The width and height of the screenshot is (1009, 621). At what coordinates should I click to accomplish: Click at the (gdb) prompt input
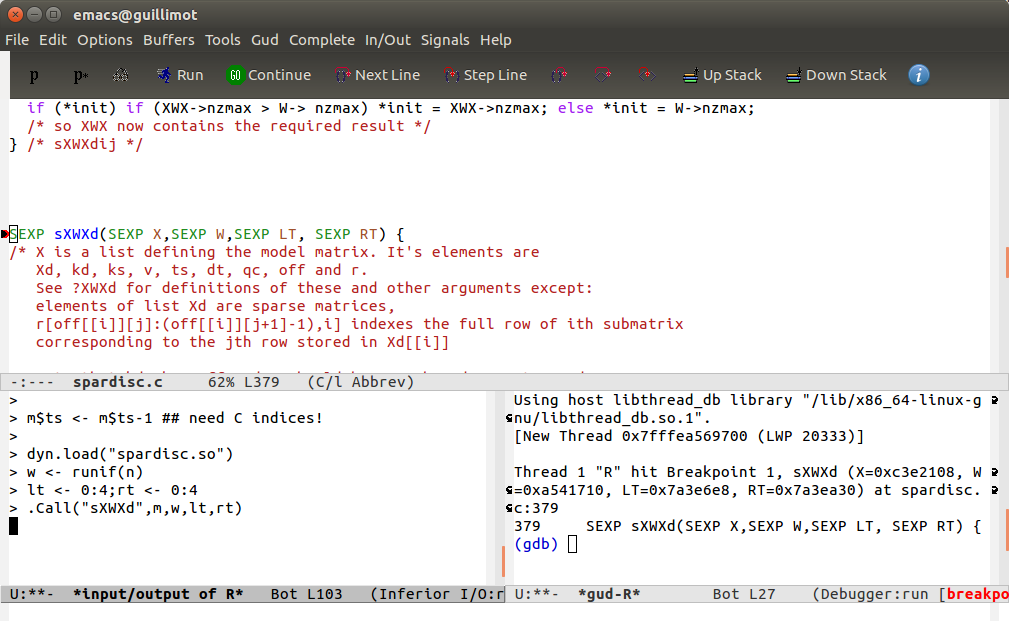pos(572,544)
